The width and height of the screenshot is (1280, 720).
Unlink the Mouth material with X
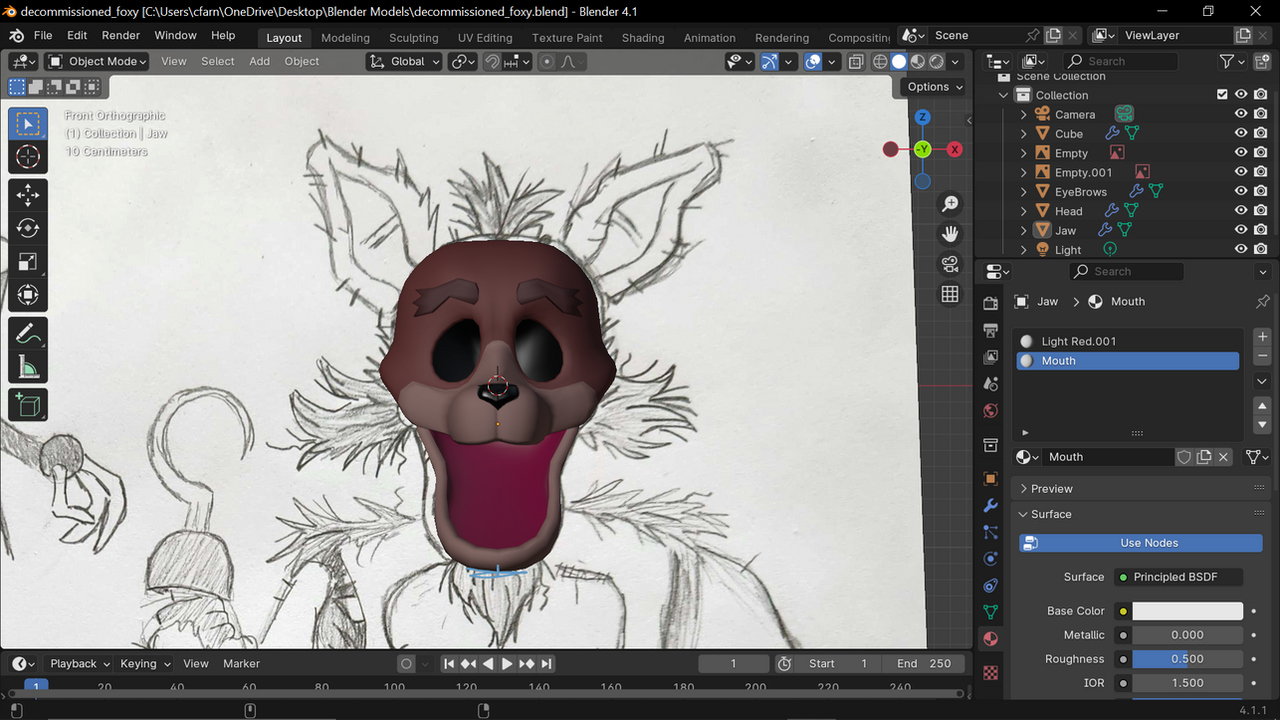[x=1223, y=457]
